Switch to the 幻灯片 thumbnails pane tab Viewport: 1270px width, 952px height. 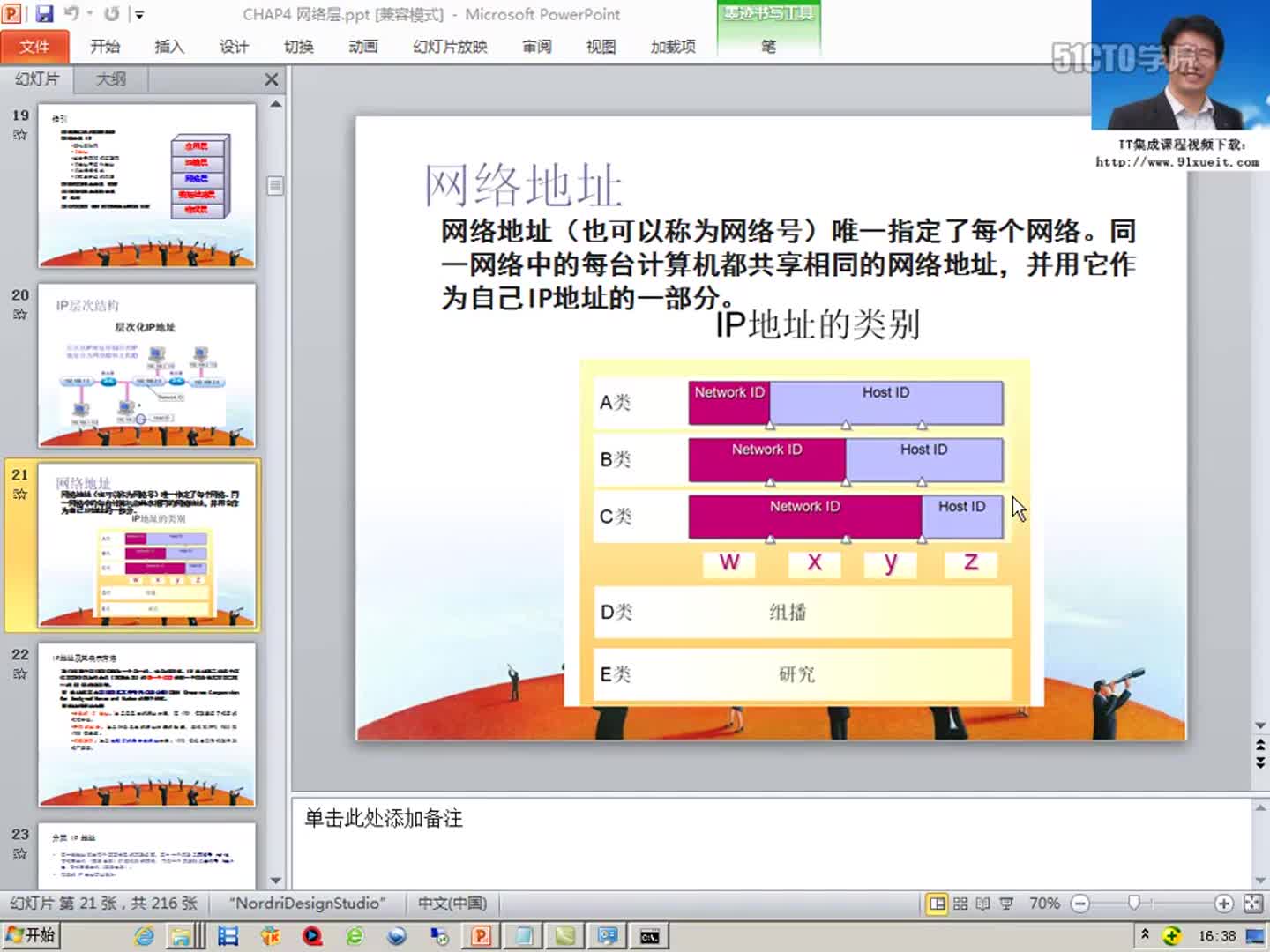pos(37,79)
